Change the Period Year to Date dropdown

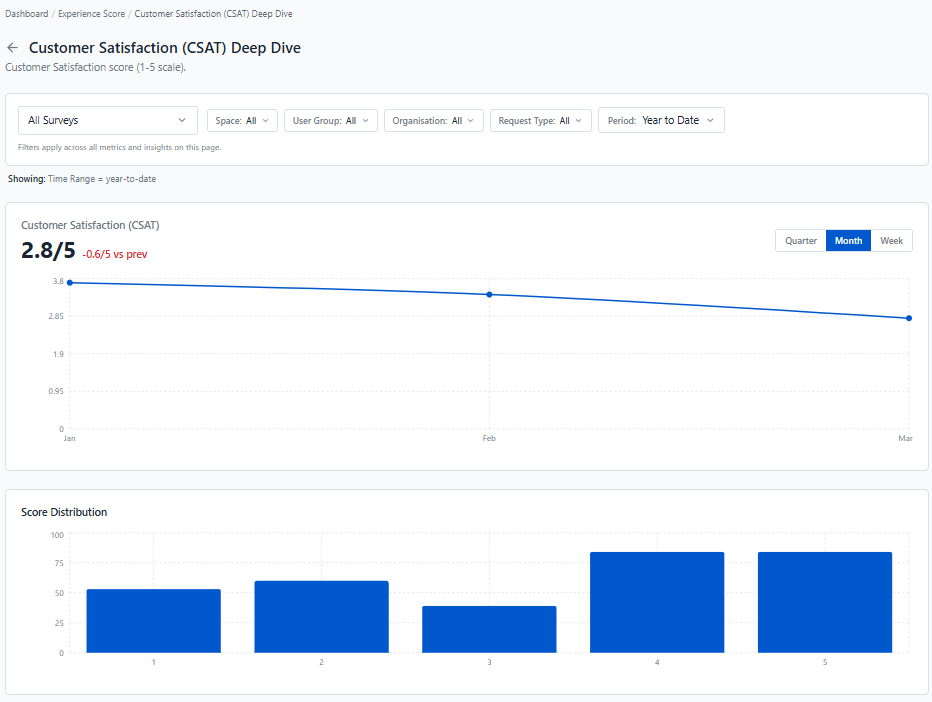tap(661, 120)
